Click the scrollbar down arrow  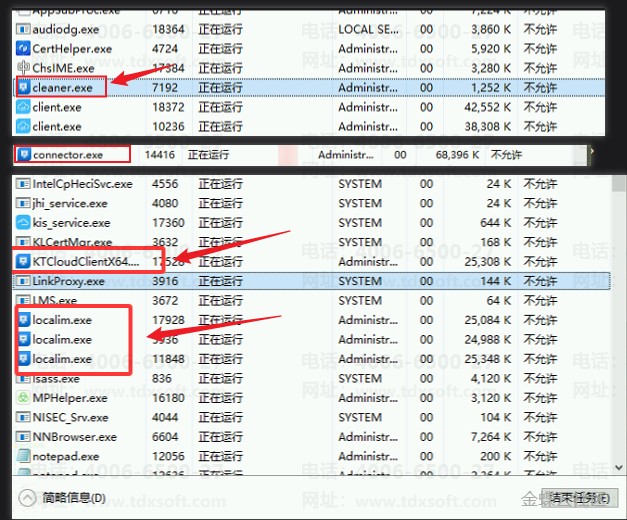point(618,467)
